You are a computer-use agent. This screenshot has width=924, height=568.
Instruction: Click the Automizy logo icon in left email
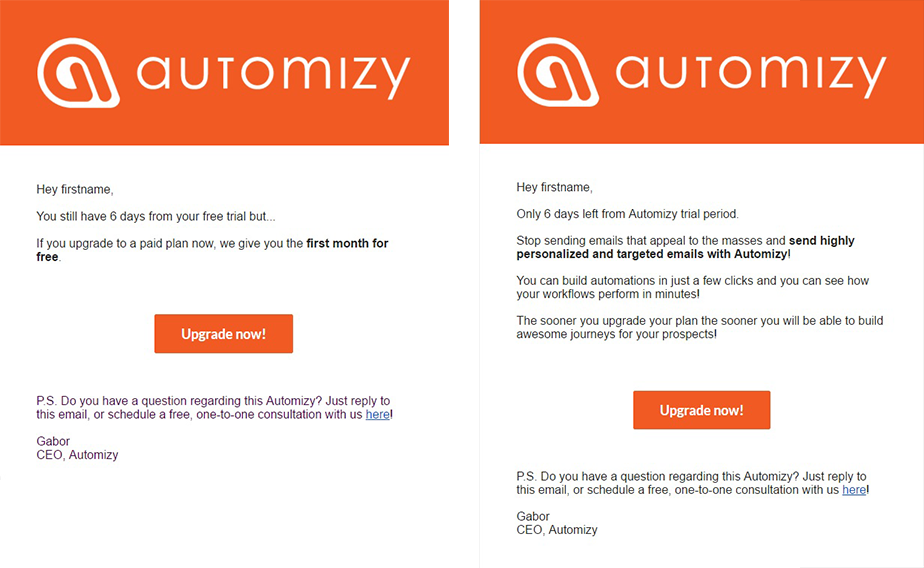pos(78,73)
